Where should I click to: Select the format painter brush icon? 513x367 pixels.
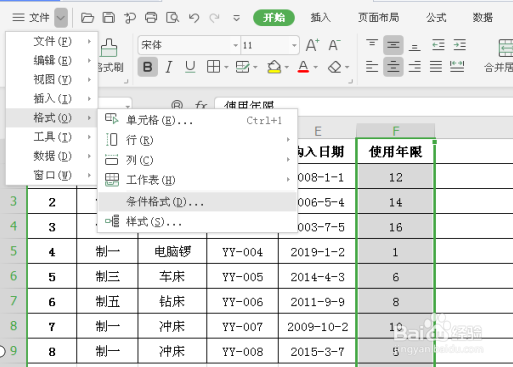(109, 48)
